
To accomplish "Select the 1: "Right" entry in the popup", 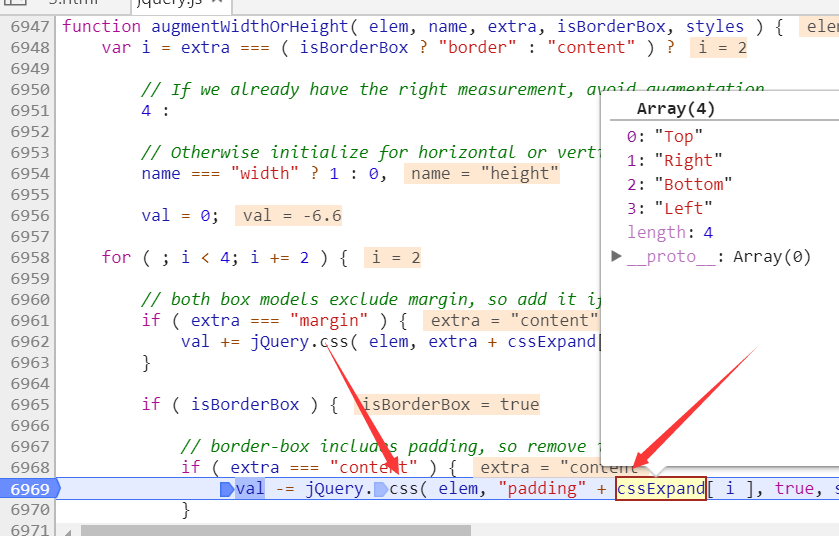I will tap(674, 160).
